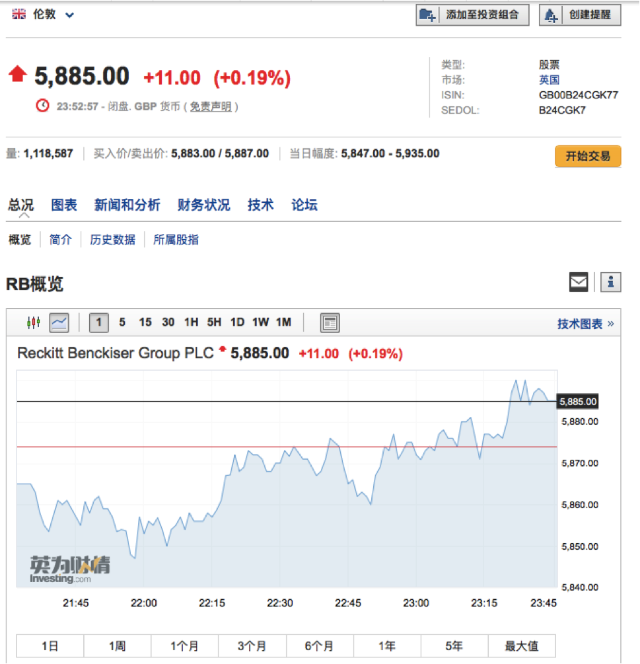Set chart range to 最大值
The image size is (640, 664).
click(x=522, y=646)
